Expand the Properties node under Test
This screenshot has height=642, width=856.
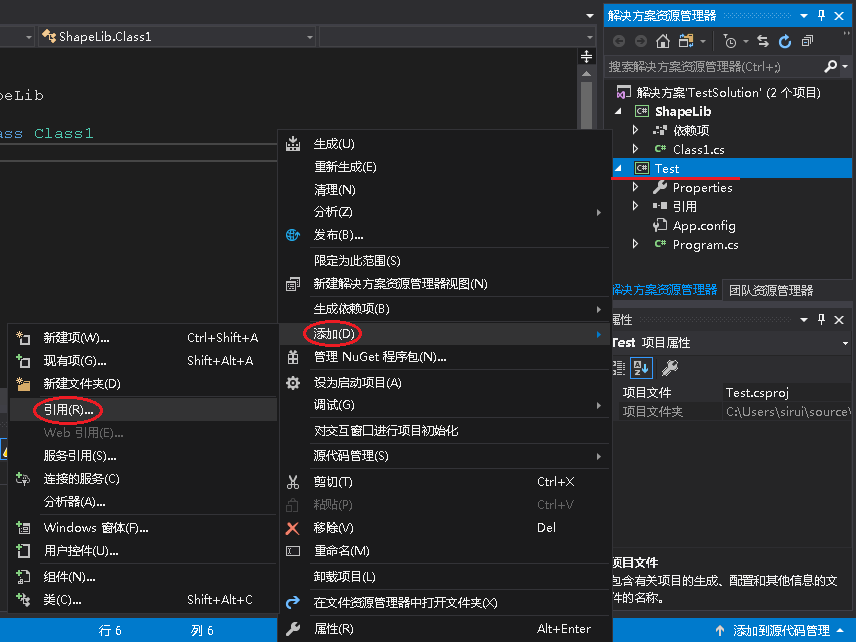point(635,187)
